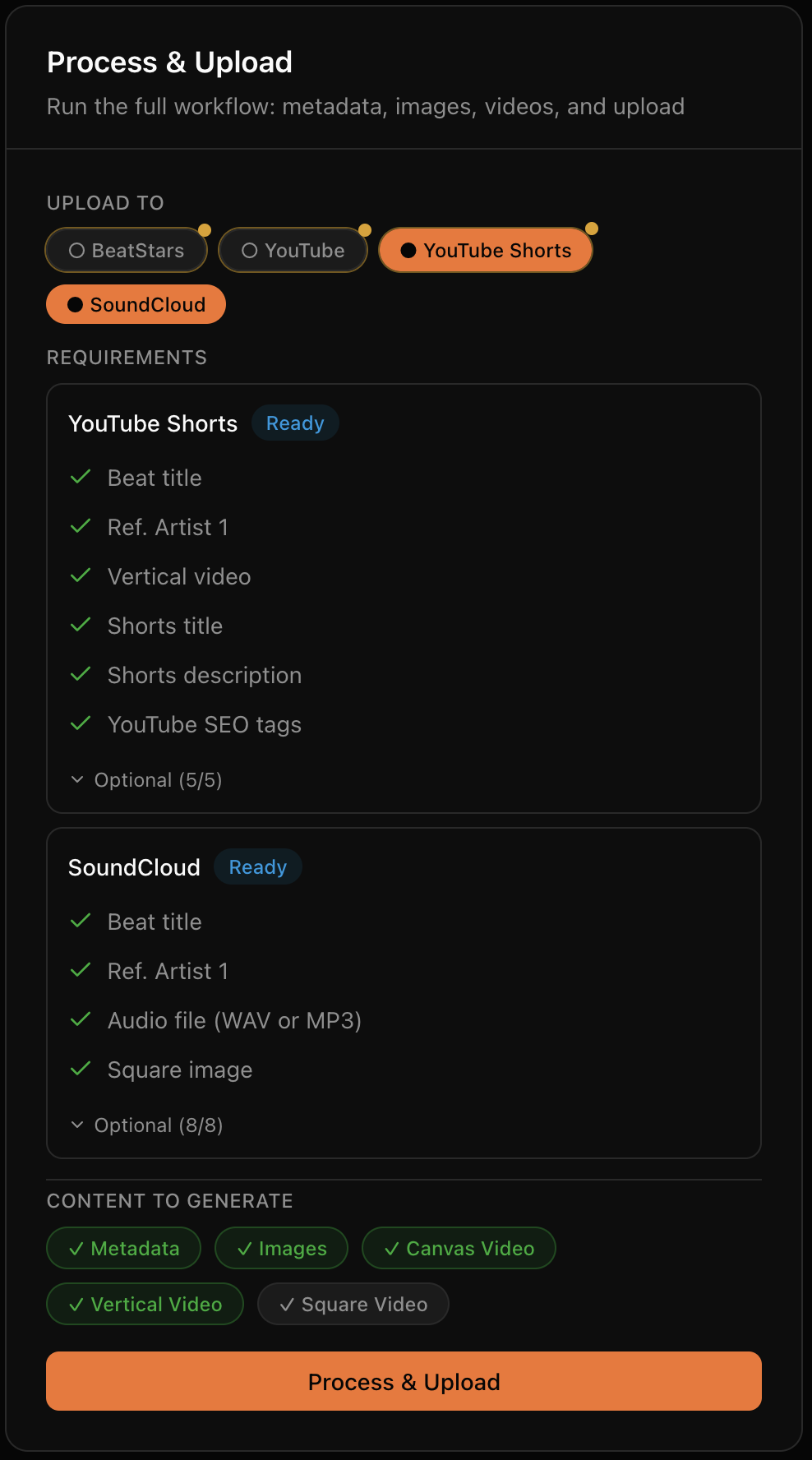Enable BeatStars as an upload destination
Viewport: 812px width, 1460px height.
coord(125,250)
